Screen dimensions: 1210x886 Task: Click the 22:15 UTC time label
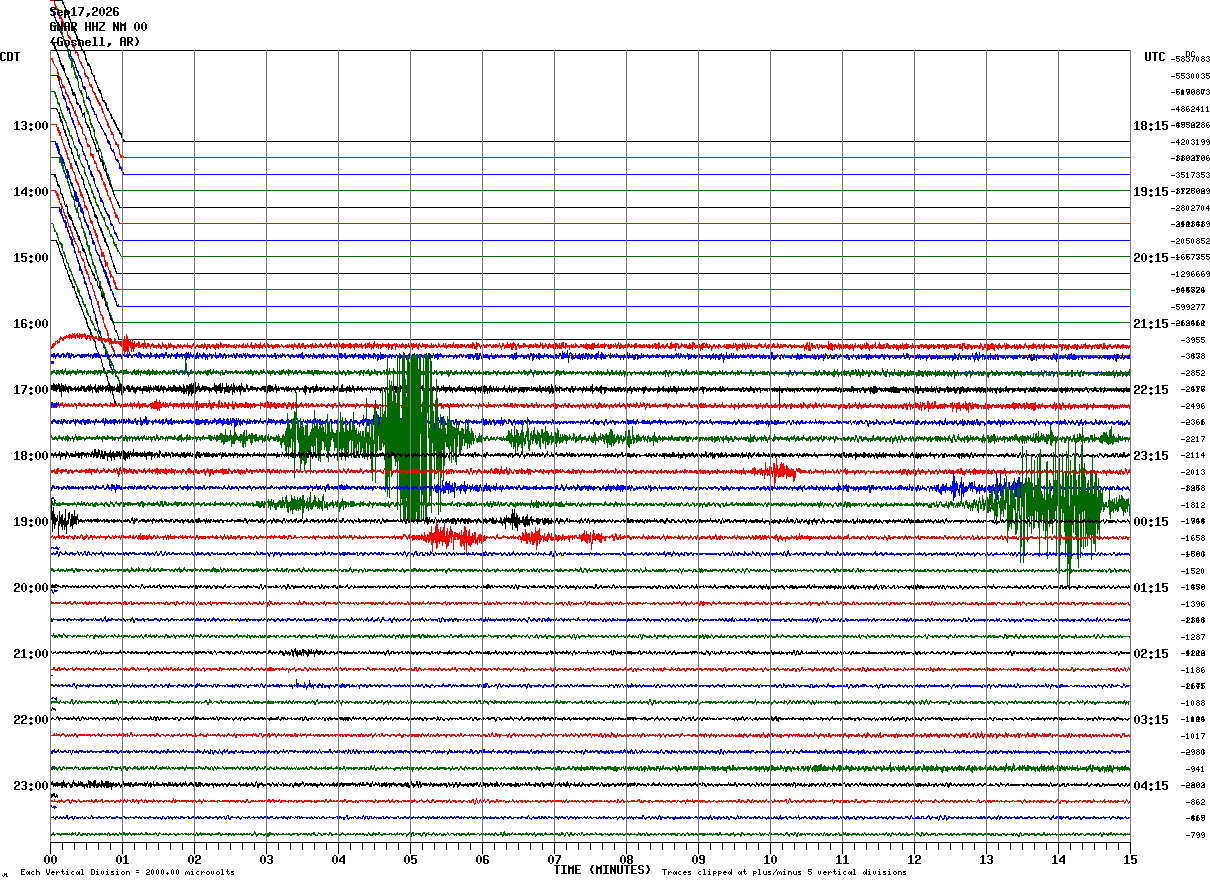[1151, 390]
